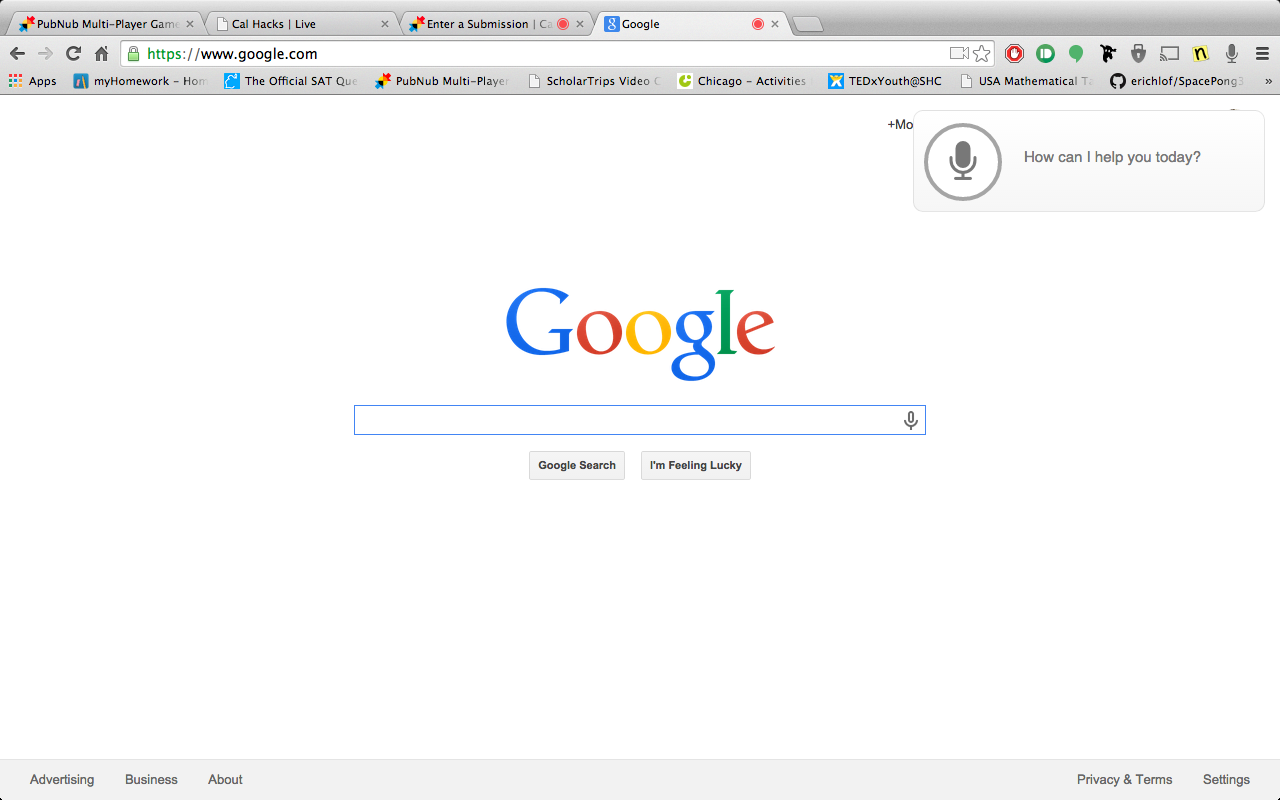The image size is (1280, 800).
Task: Reload the Google page
Action: (73, 54)
